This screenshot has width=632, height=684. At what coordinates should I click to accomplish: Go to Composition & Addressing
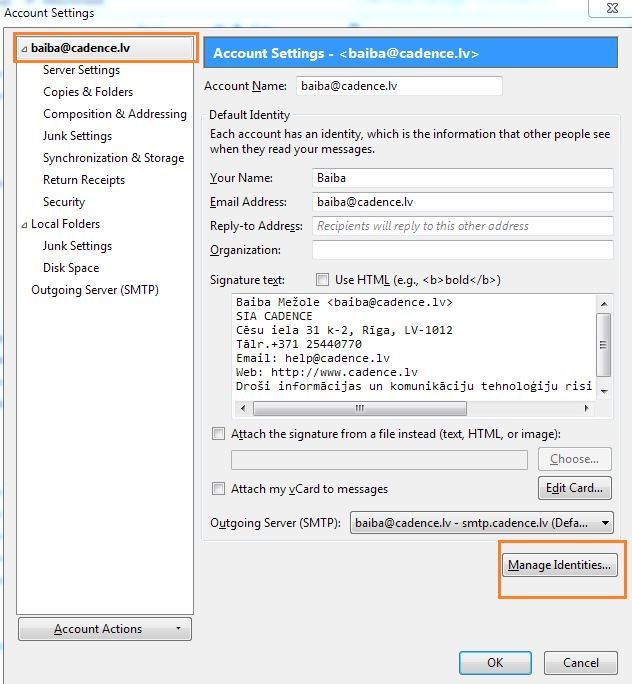click(x=114, y=114)
